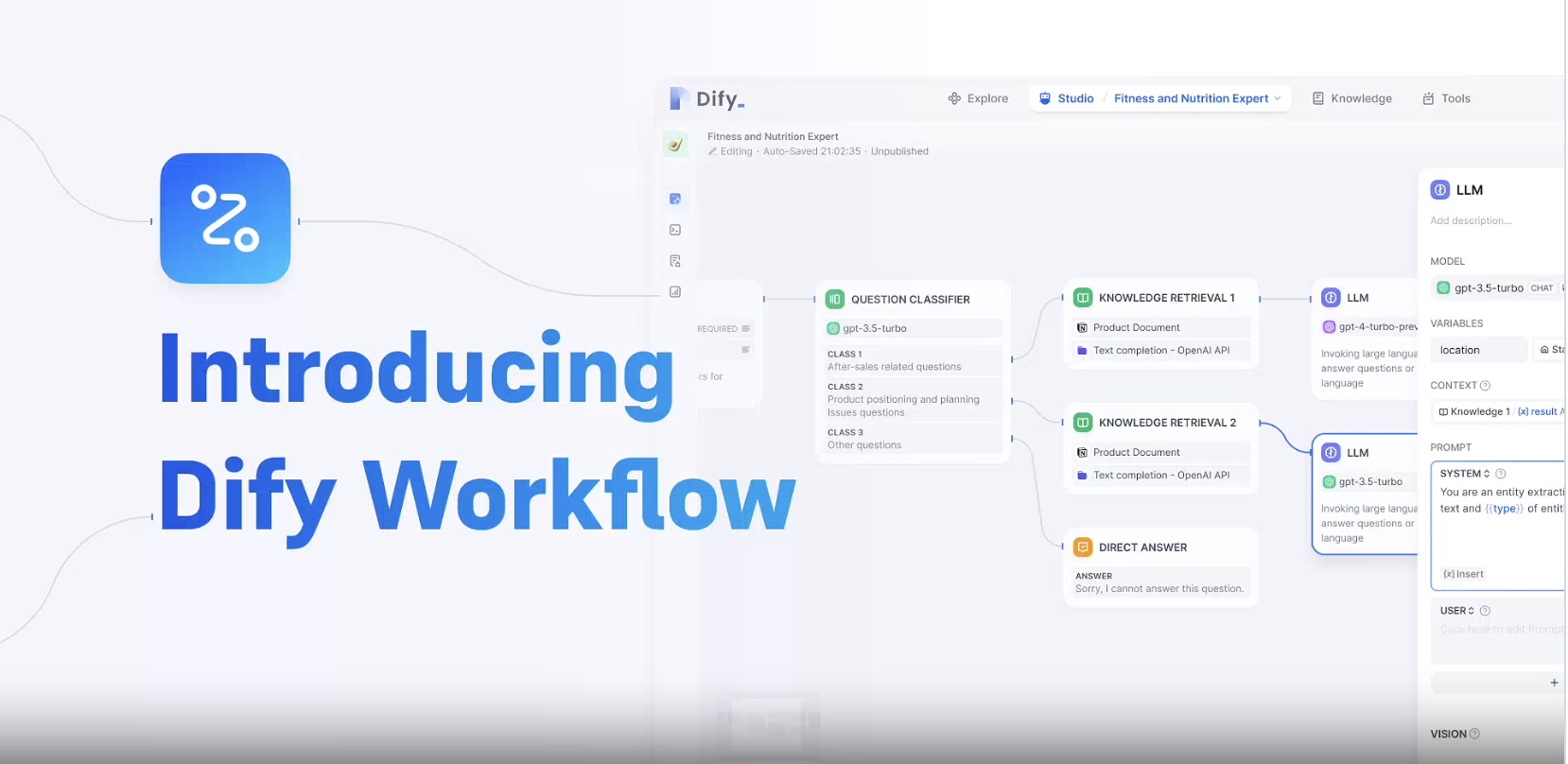Select the Question Classifier node icon
1568x764 pixels.
pyautogui.click(x=835, y=299)
